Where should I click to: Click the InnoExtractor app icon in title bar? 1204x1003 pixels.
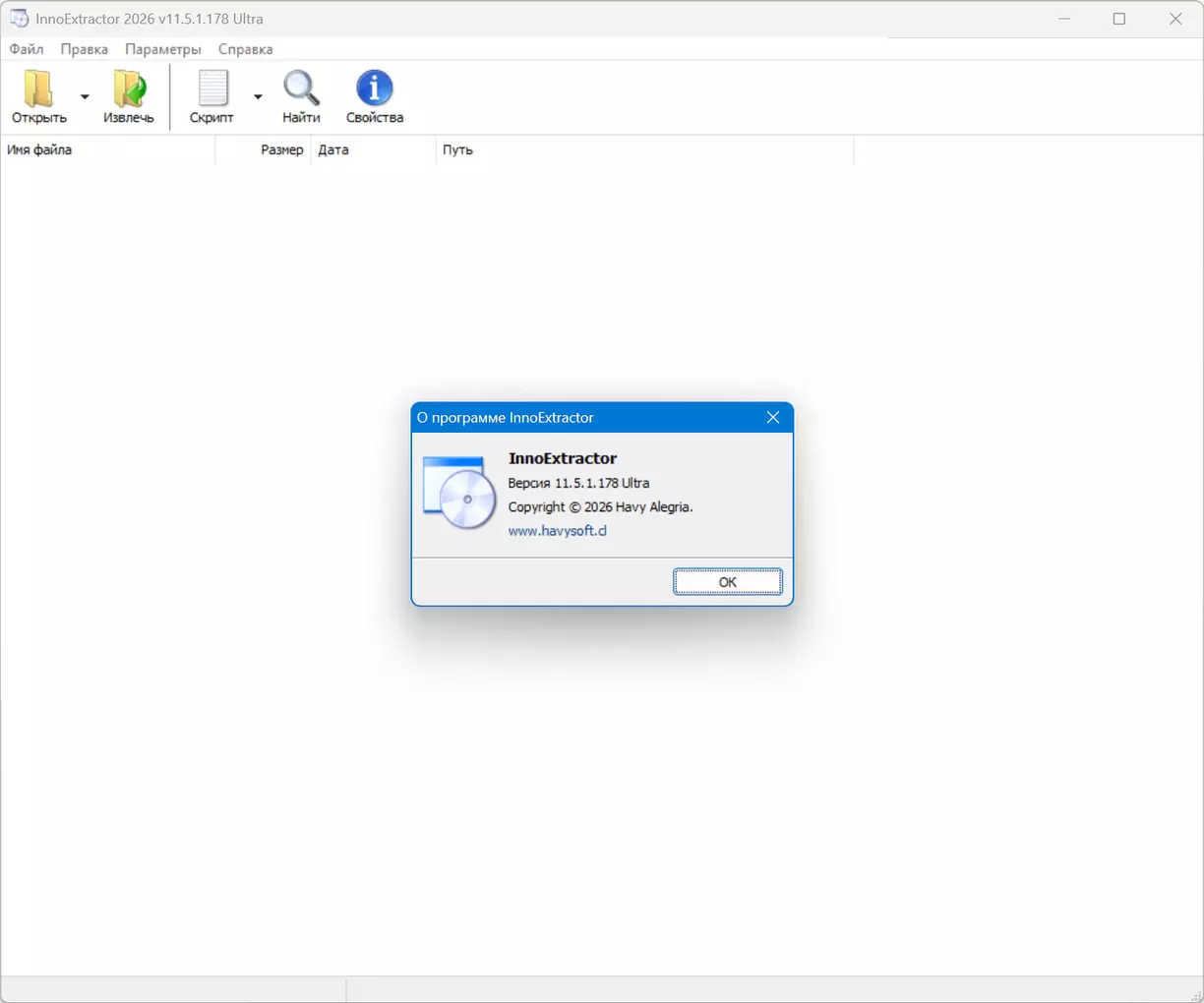click(19, 19)
